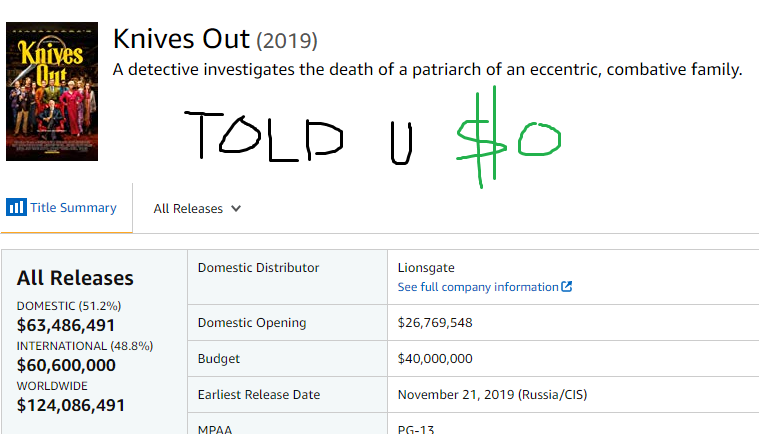This screenshot has width=759, height=434.
Task: Click the bar chart icon beside Title Summary
Action: click(16, 207)
